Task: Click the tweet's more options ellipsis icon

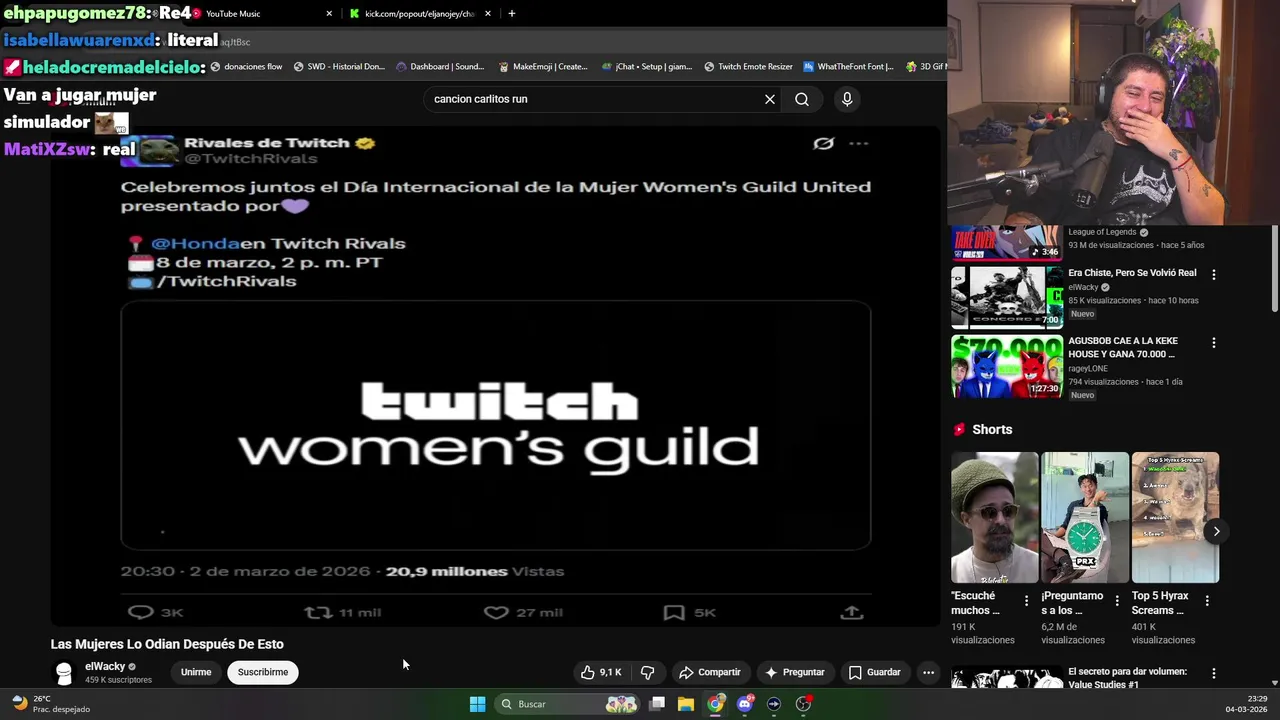Action: [x=859, y=144]
